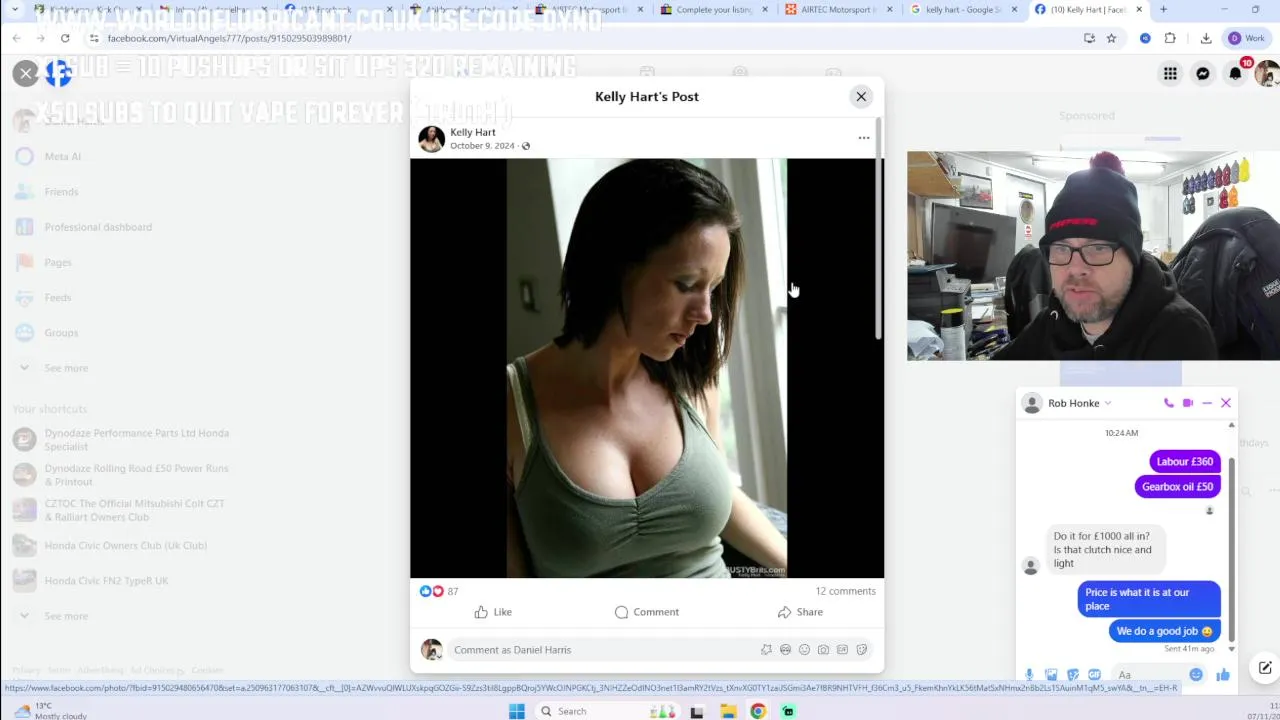Open File Explorer from the taskbar
Screen dimensions: 1280x720
728,711
